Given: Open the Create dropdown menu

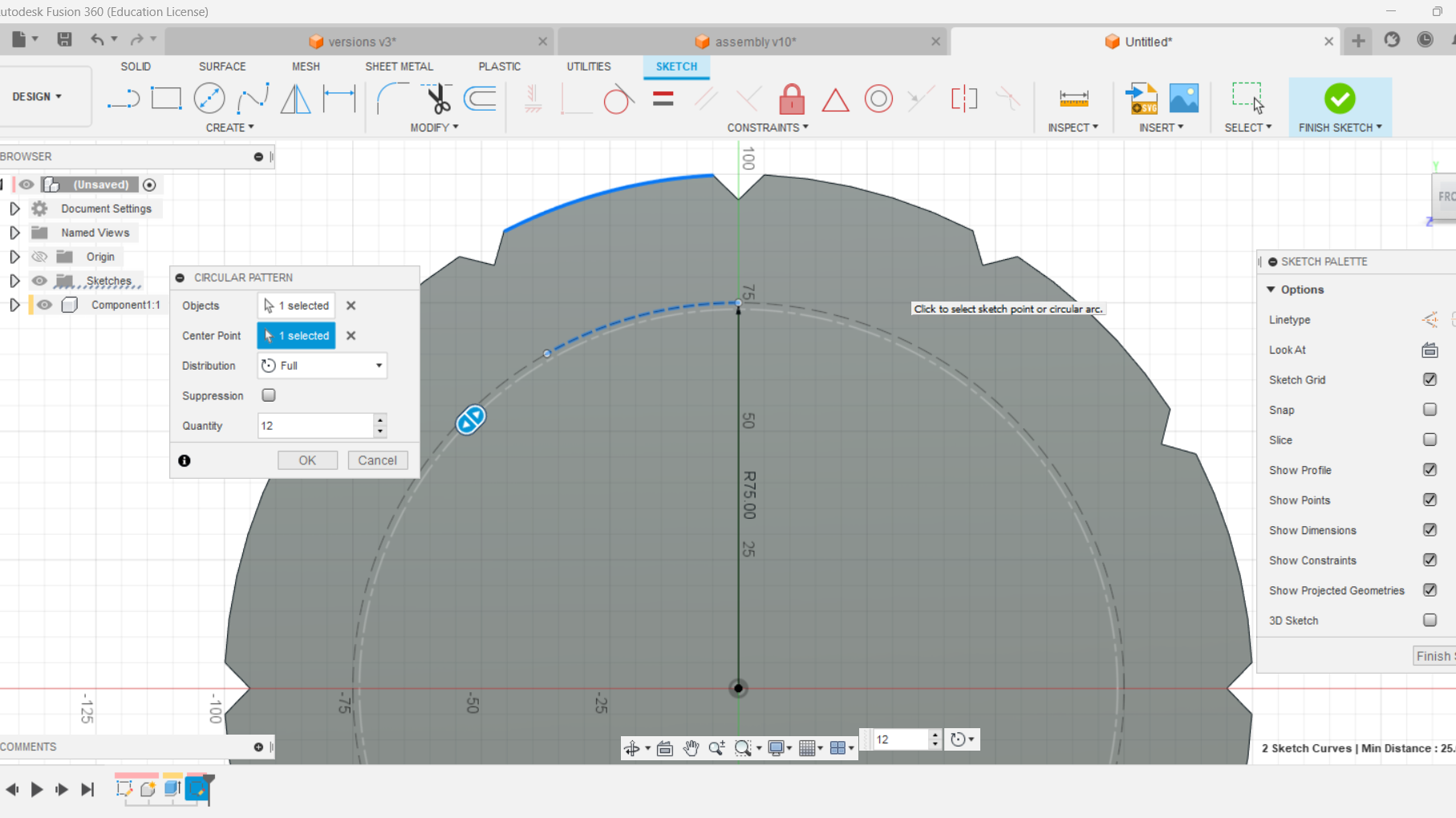Looking at the screenshot, I should (x=230, y=127).
